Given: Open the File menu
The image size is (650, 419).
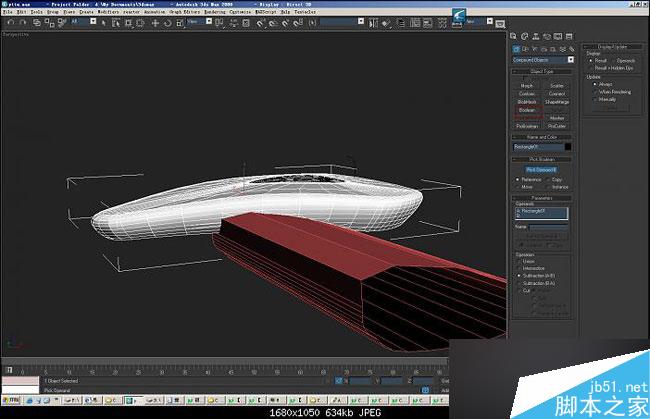Looking at the screenshot, I should coord(7,12).
